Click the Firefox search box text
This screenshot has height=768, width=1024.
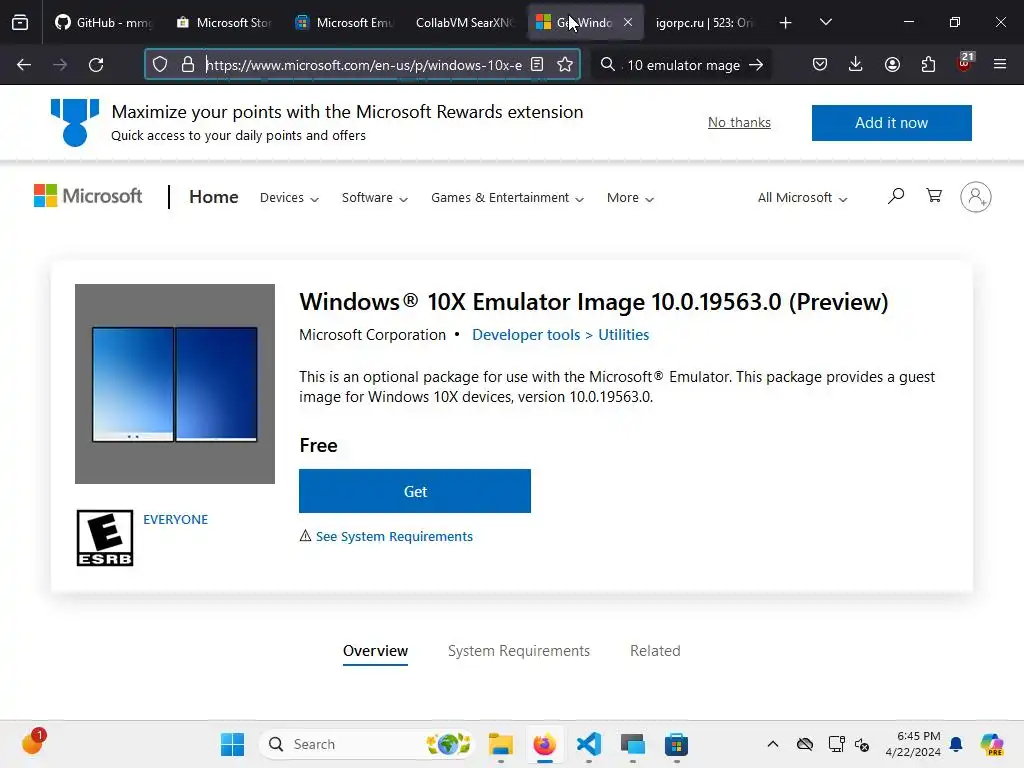pyautogui.click(x=683, y=65)
